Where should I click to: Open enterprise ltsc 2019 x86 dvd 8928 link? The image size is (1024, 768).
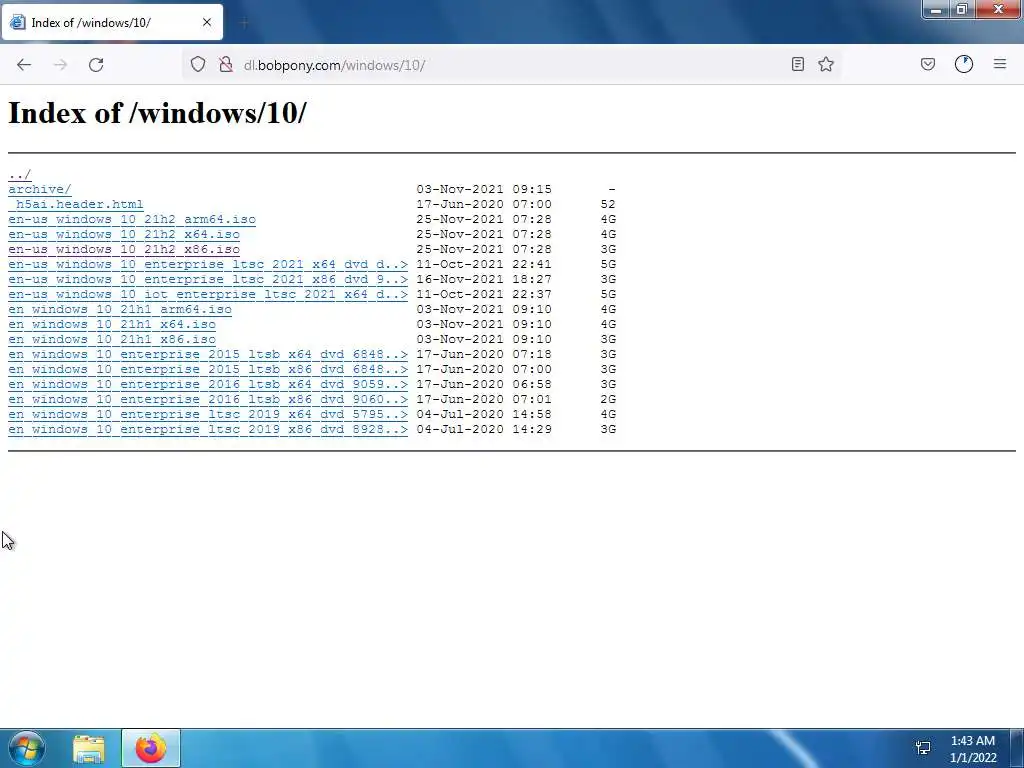tap(208, 430)
